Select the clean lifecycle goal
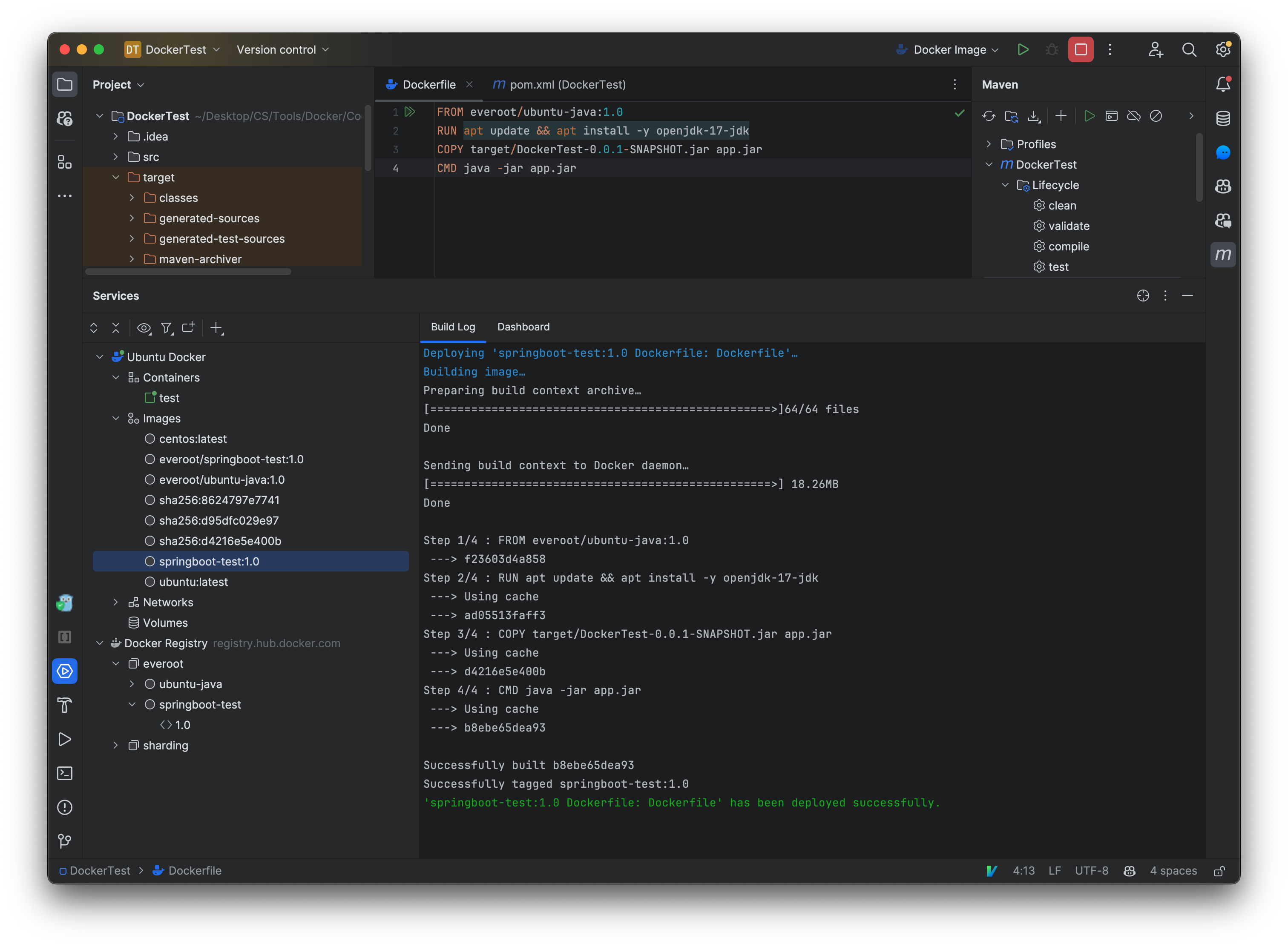The width and height of the screenshot is (1288, 947). click(1062, 206)
